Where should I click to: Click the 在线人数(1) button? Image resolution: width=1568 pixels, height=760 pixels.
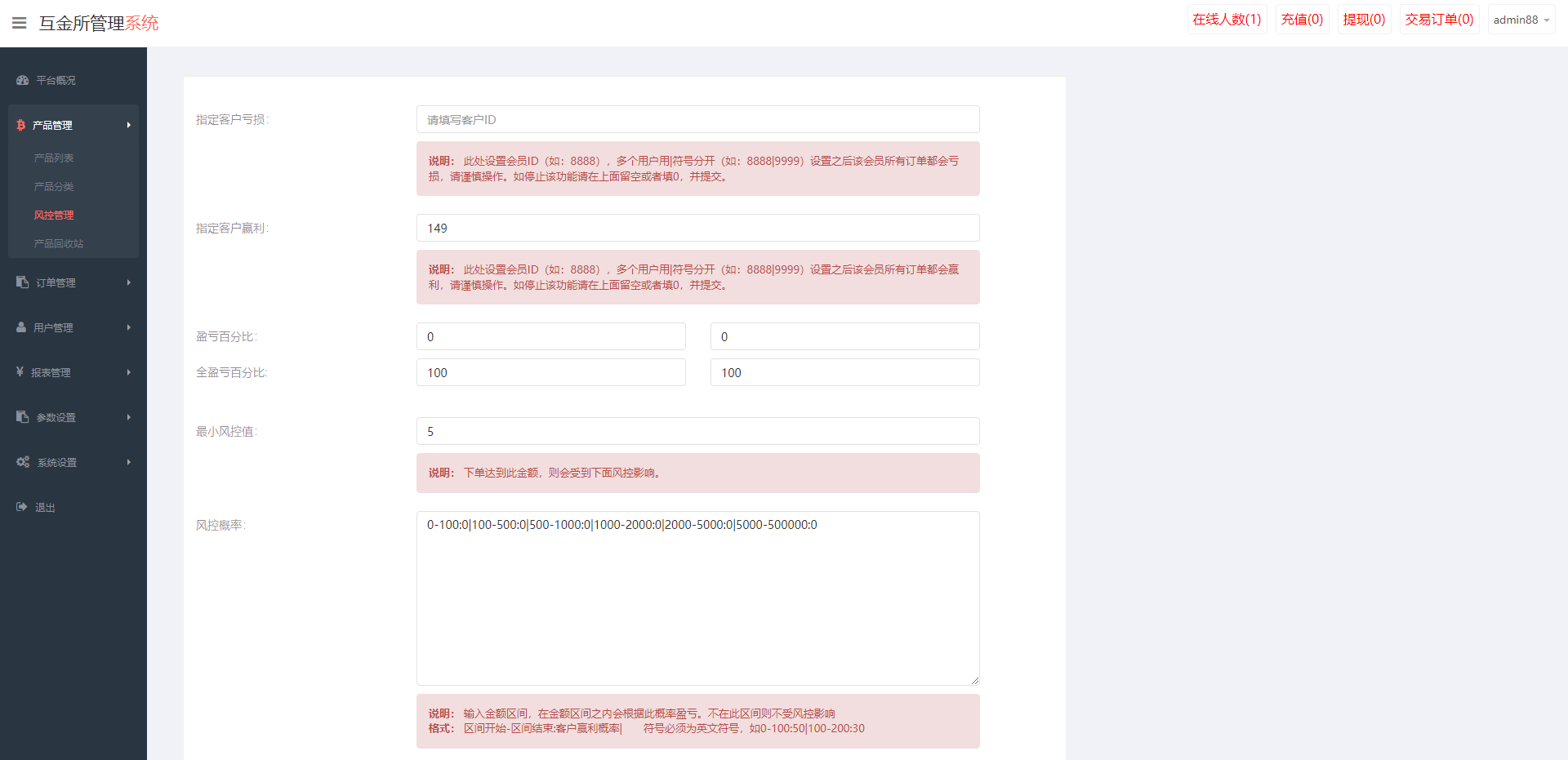(1227, 20)
